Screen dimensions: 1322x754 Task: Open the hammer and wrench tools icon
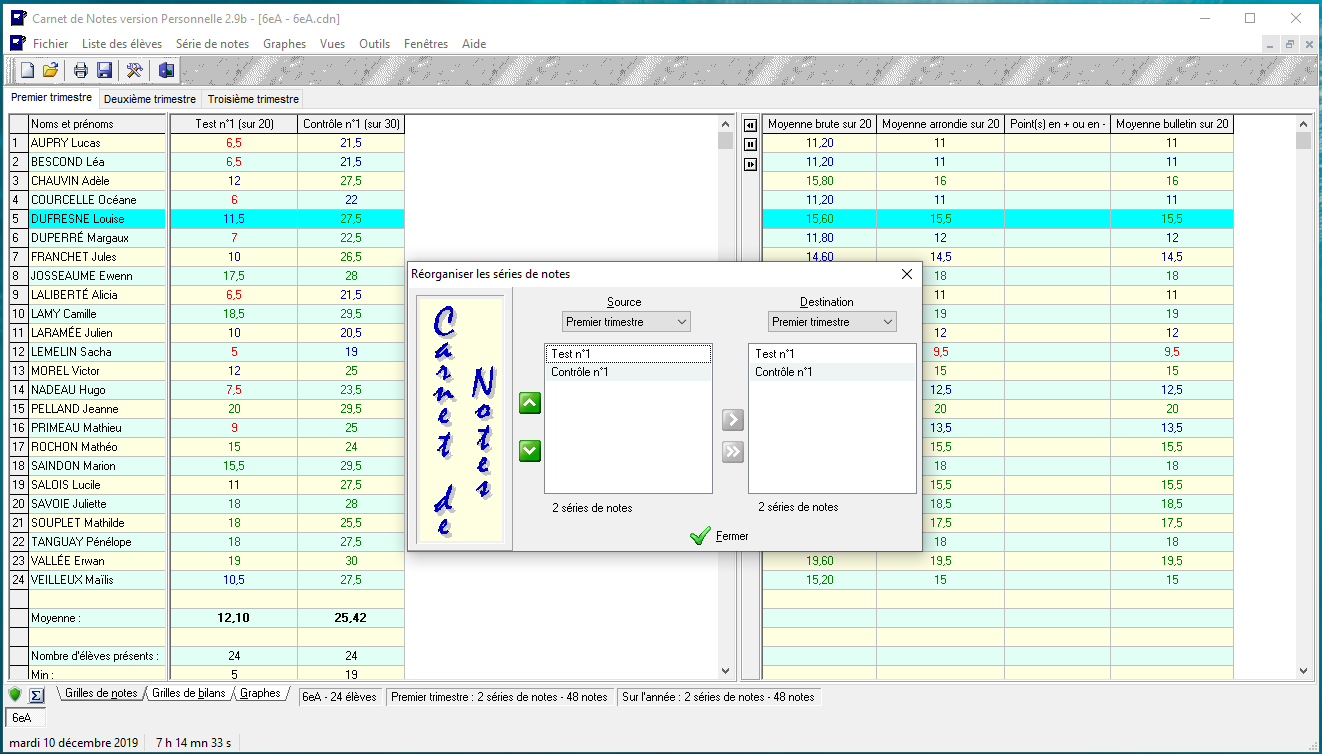pos(134,70)
